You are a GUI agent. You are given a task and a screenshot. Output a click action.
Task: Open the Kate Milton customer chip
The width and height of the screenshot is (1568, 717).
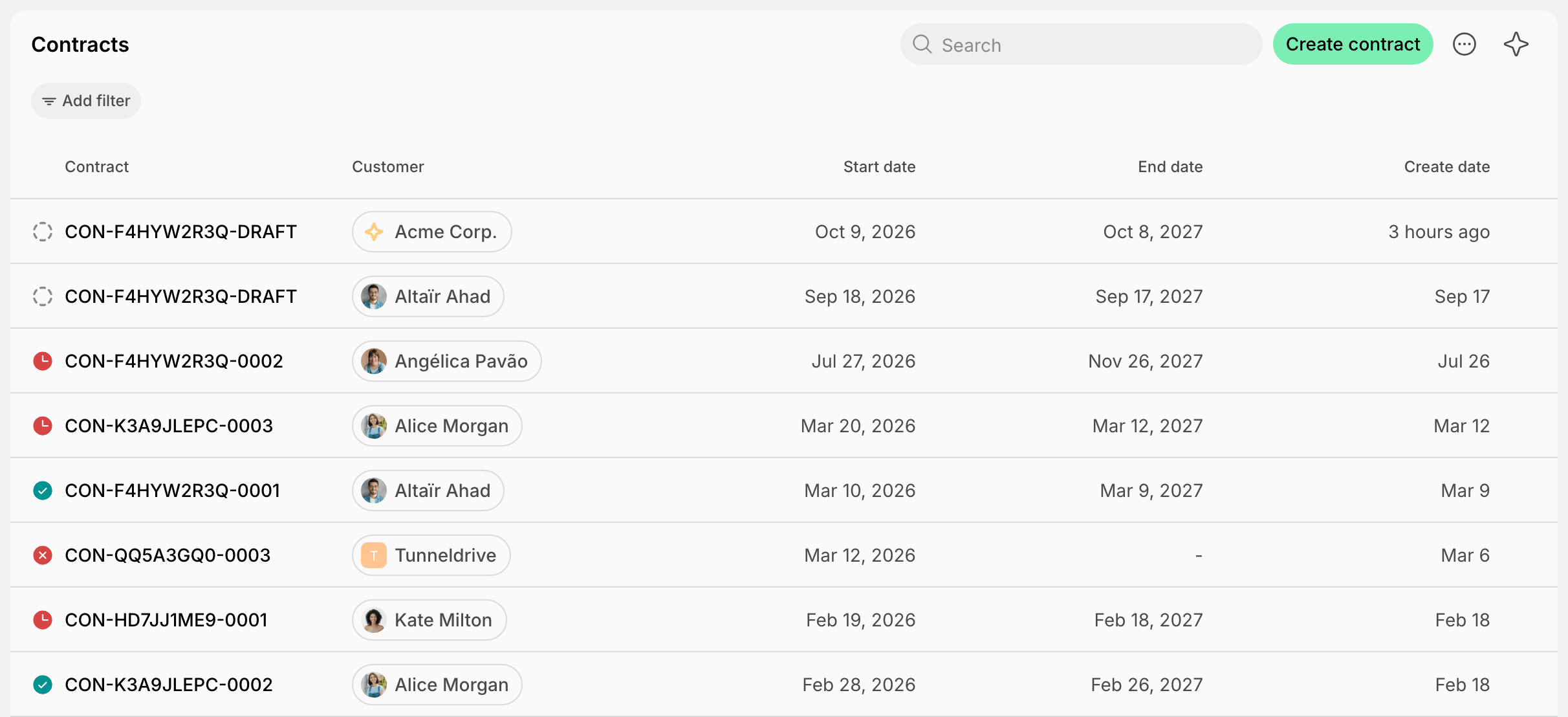pyautogui.click(x=430, y=620)
